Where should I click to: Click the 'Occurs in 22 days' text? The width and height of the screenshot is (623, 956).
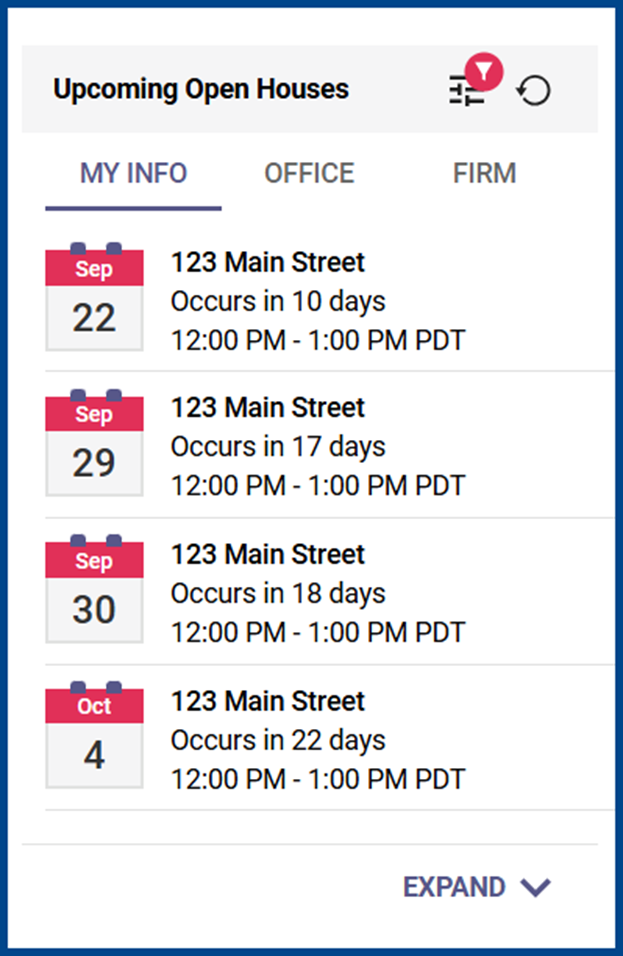[278, 740]
